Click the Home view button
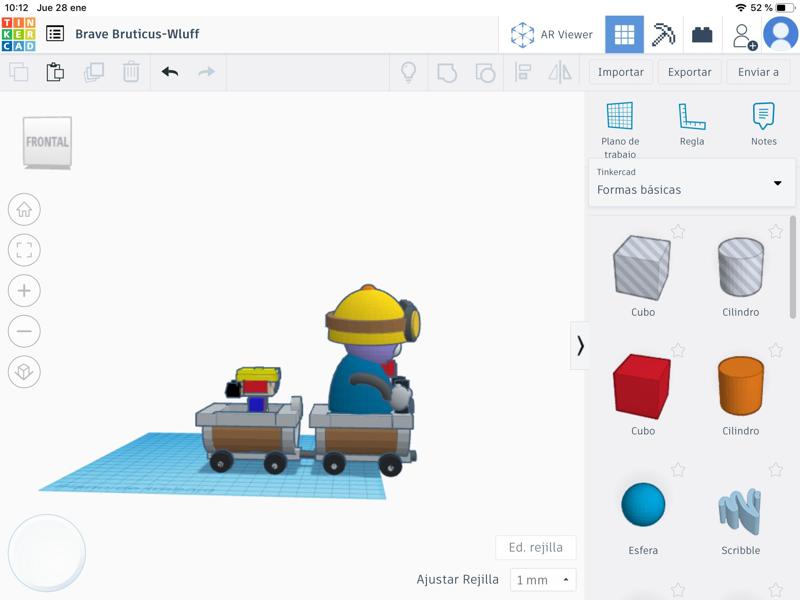This screenshot has width=800, height=600. pos(24,209)
